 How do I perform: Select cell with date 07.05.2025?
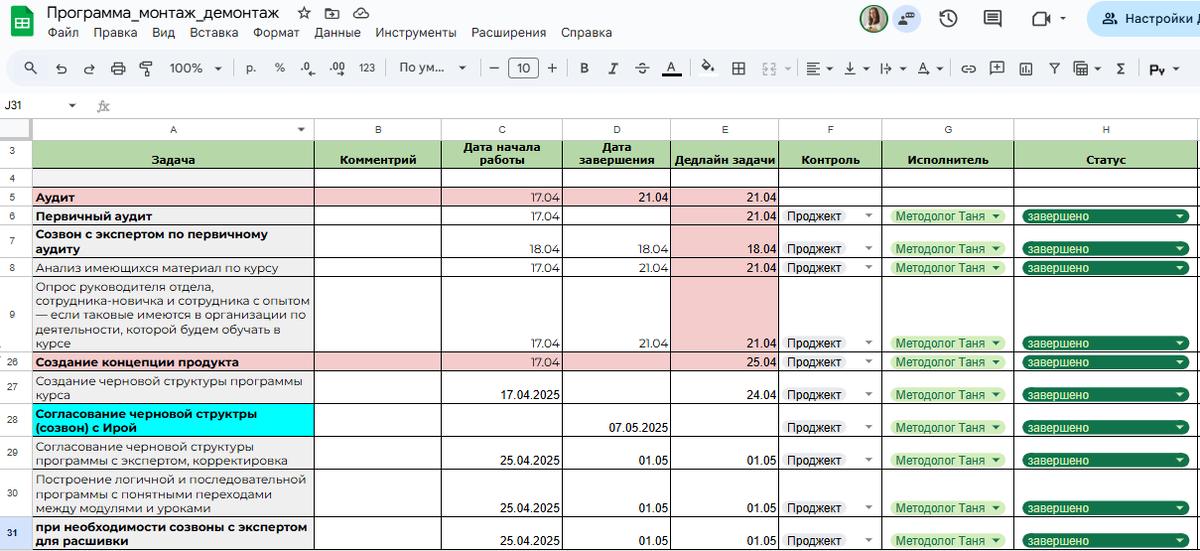[x=616, y=420]
